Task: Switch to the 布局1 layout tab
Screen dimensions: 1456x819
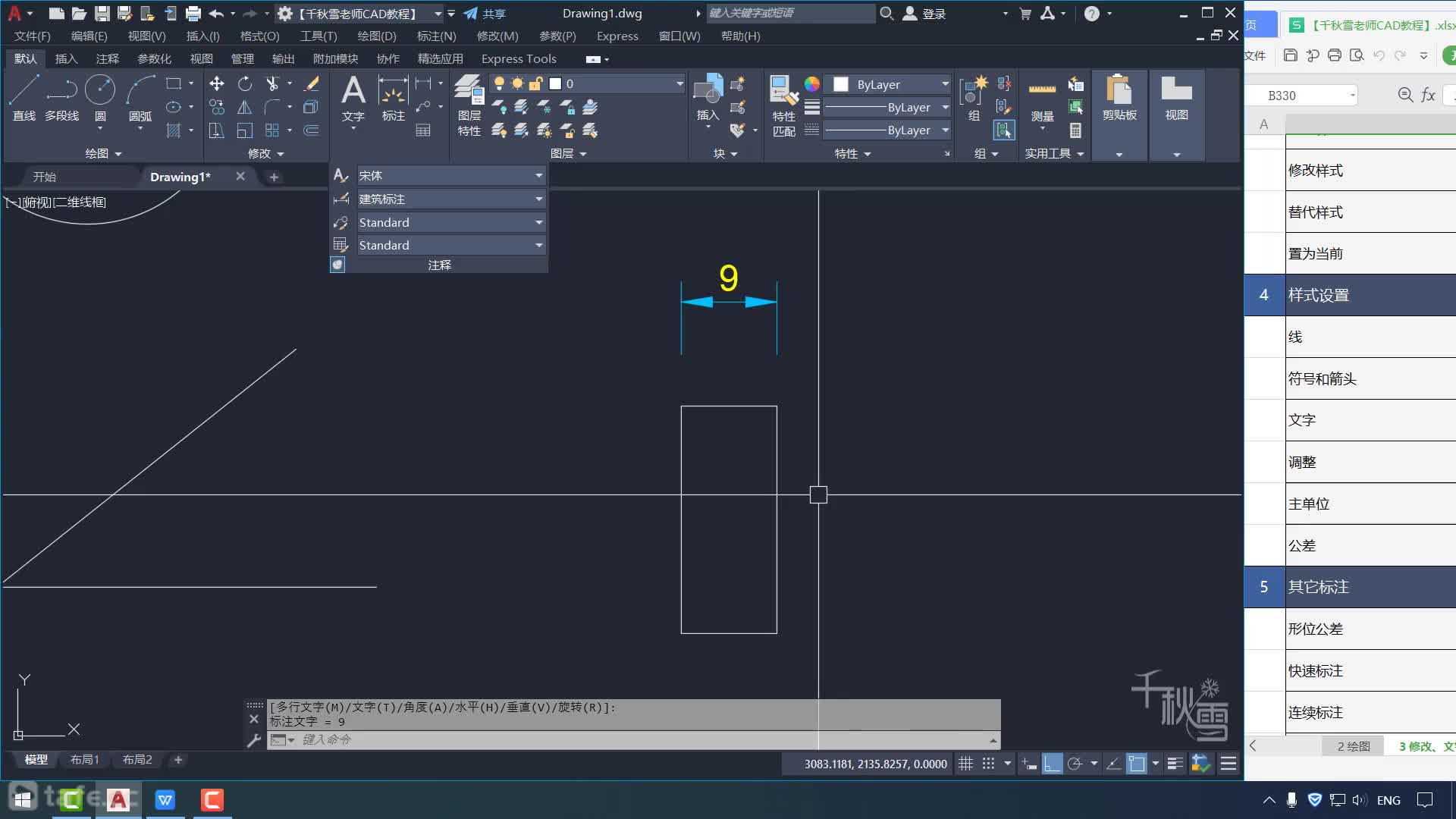Action: [x=84, y=759]
